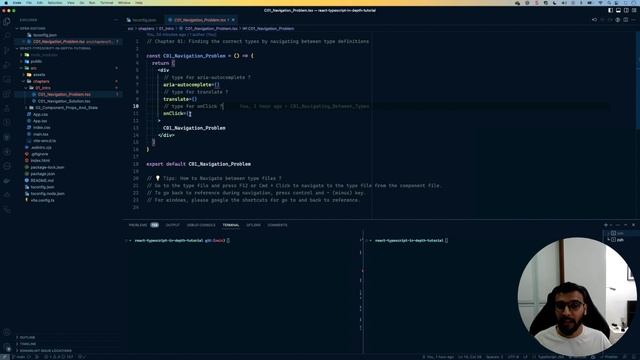640x360 pixels.
Task: Switch to the tsconfig.json editor tab
Action: tap(143, 20)
